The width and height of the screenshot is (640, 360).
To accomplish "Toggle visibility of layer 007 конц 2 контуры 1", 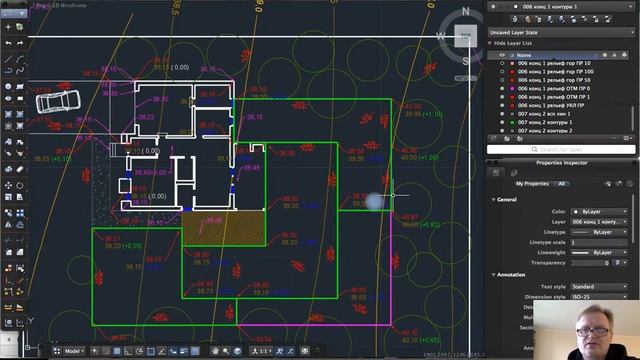I will click(x=502, y=122).
